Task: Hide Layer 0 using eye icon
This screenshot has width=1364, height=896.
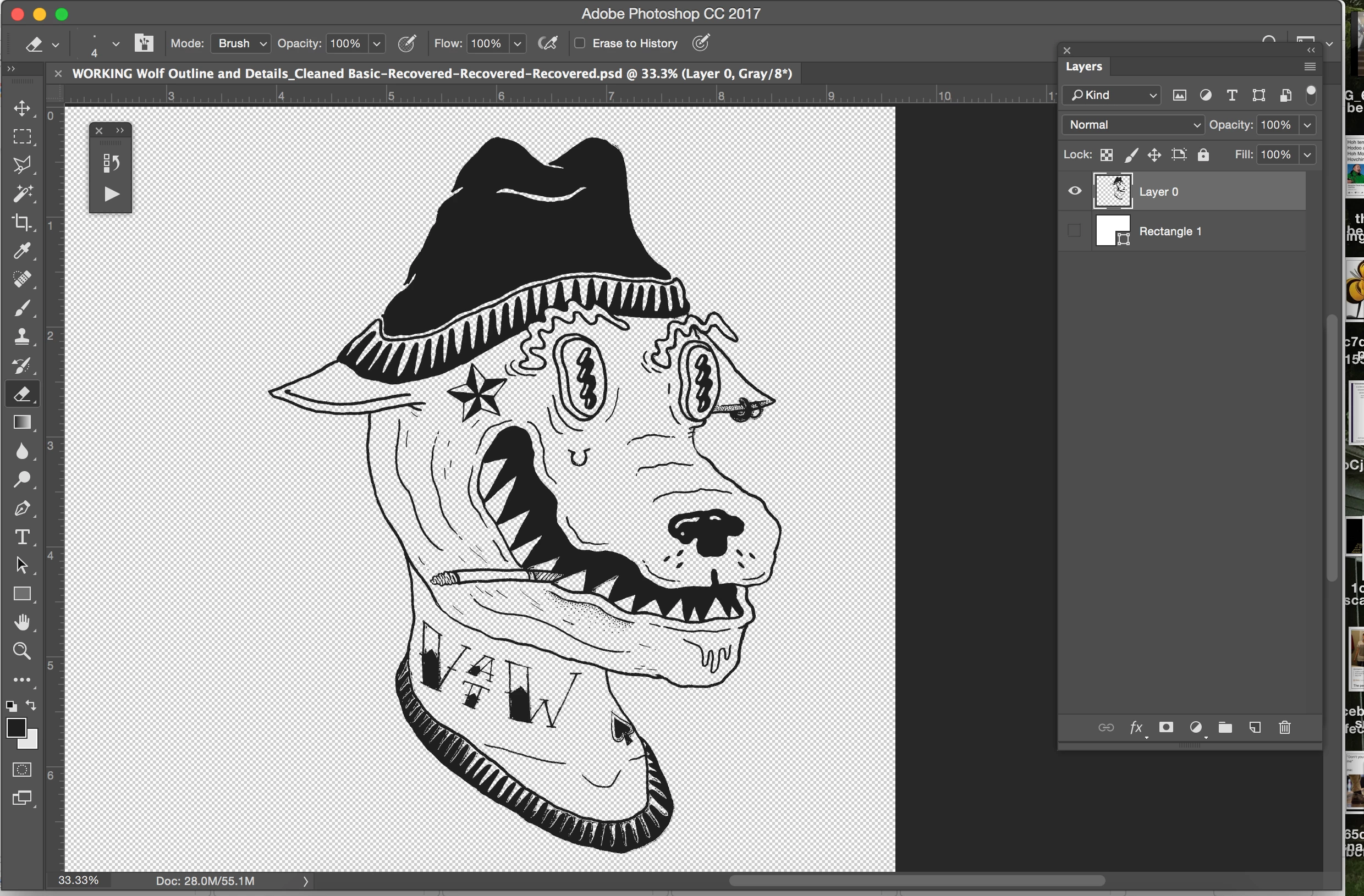Action: click(1075, 191)
